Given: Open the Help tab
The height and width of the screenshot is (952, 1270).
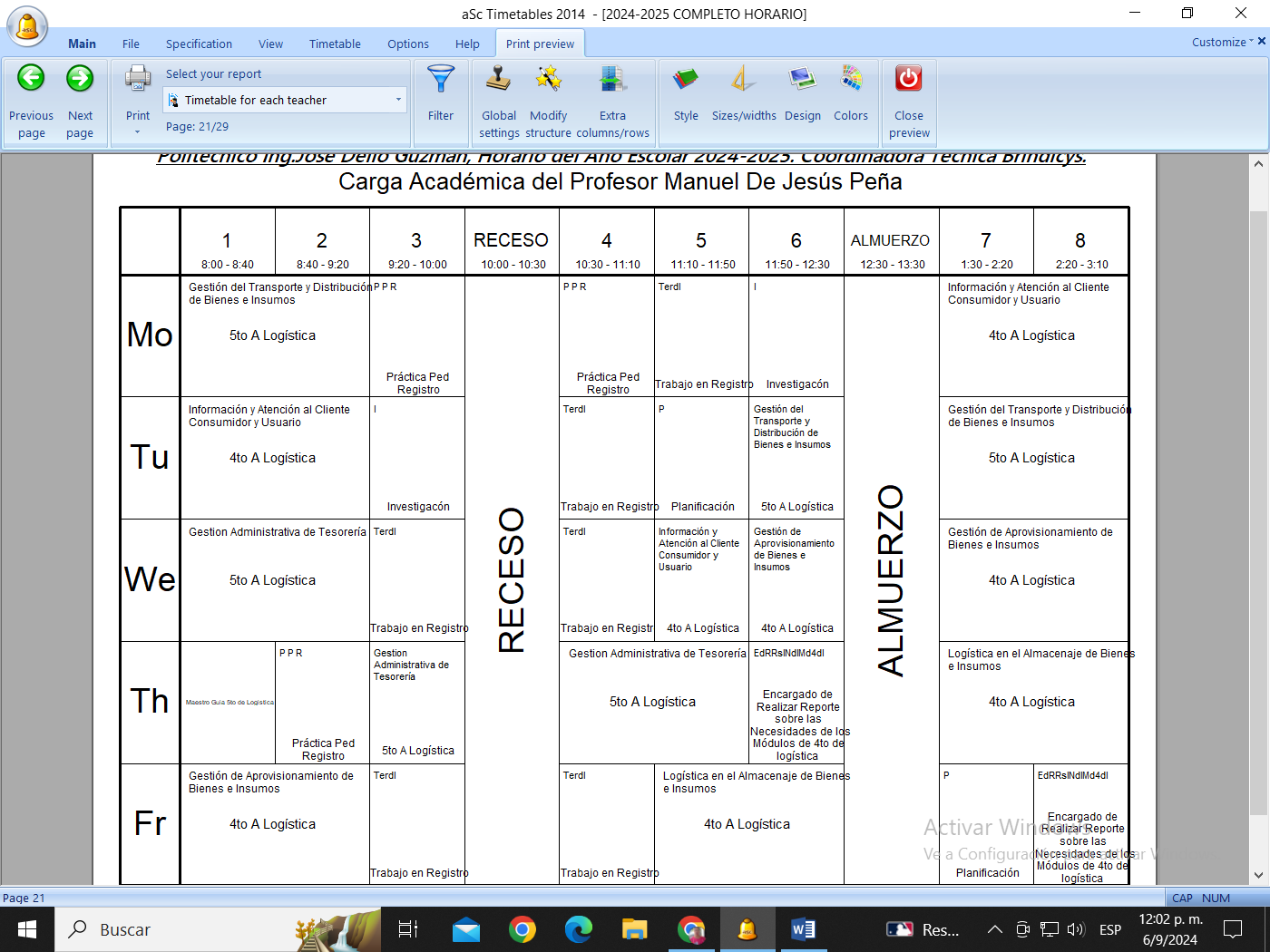Looking at the screenshot, I should [467, 44].
